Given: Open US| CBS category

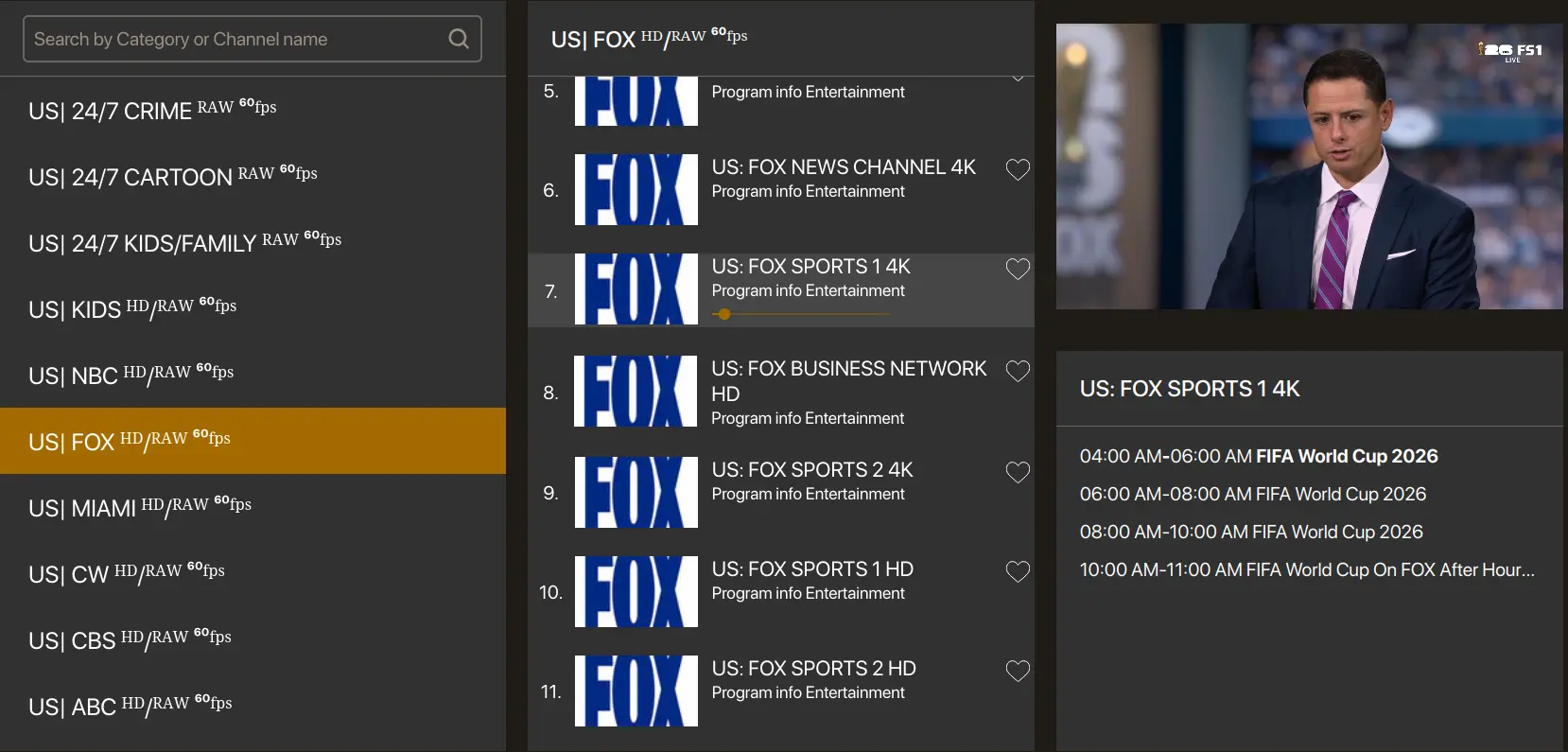Looking at the screenshot, I should coord(253,640).
